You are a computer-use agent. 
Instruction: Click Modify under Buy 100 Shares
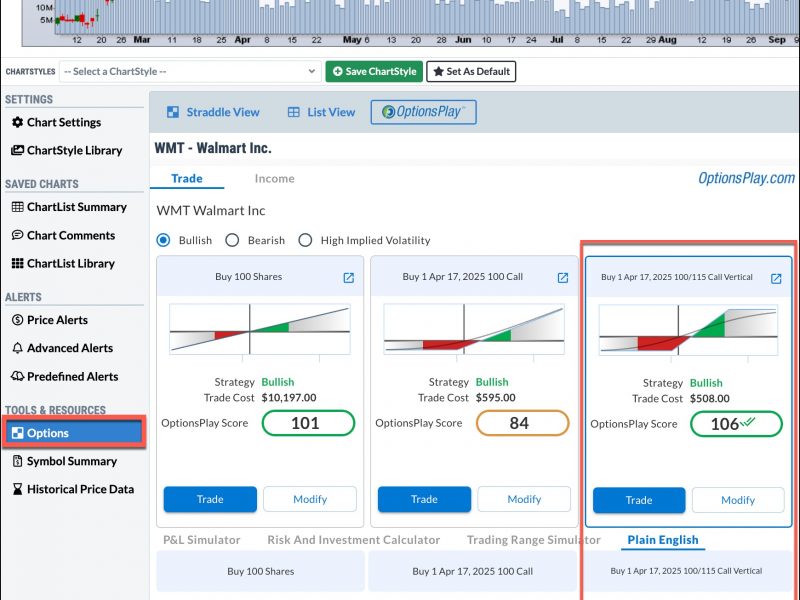tap(310, 499)
